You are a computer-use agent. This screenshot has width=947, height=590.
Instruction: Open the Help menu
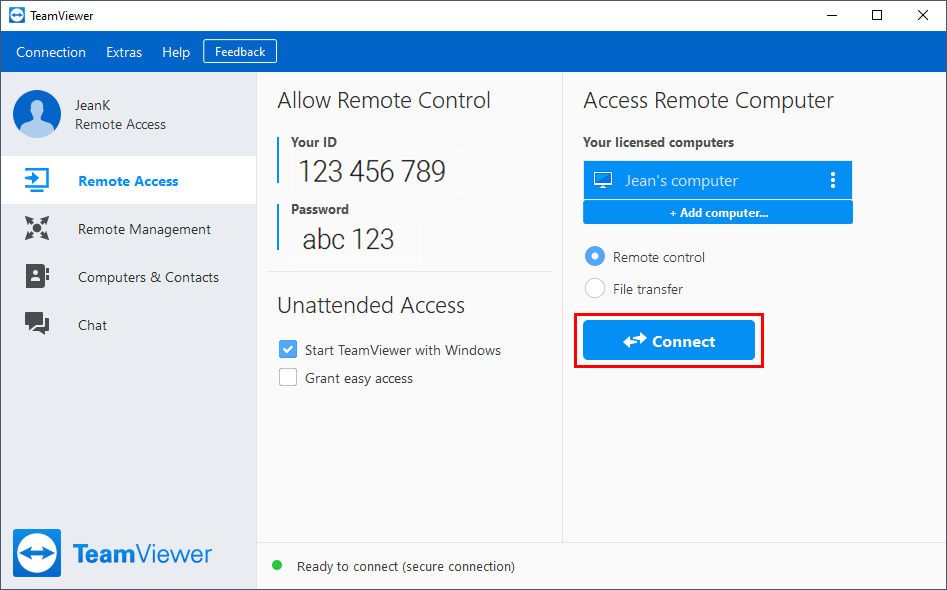pos(176,52)
